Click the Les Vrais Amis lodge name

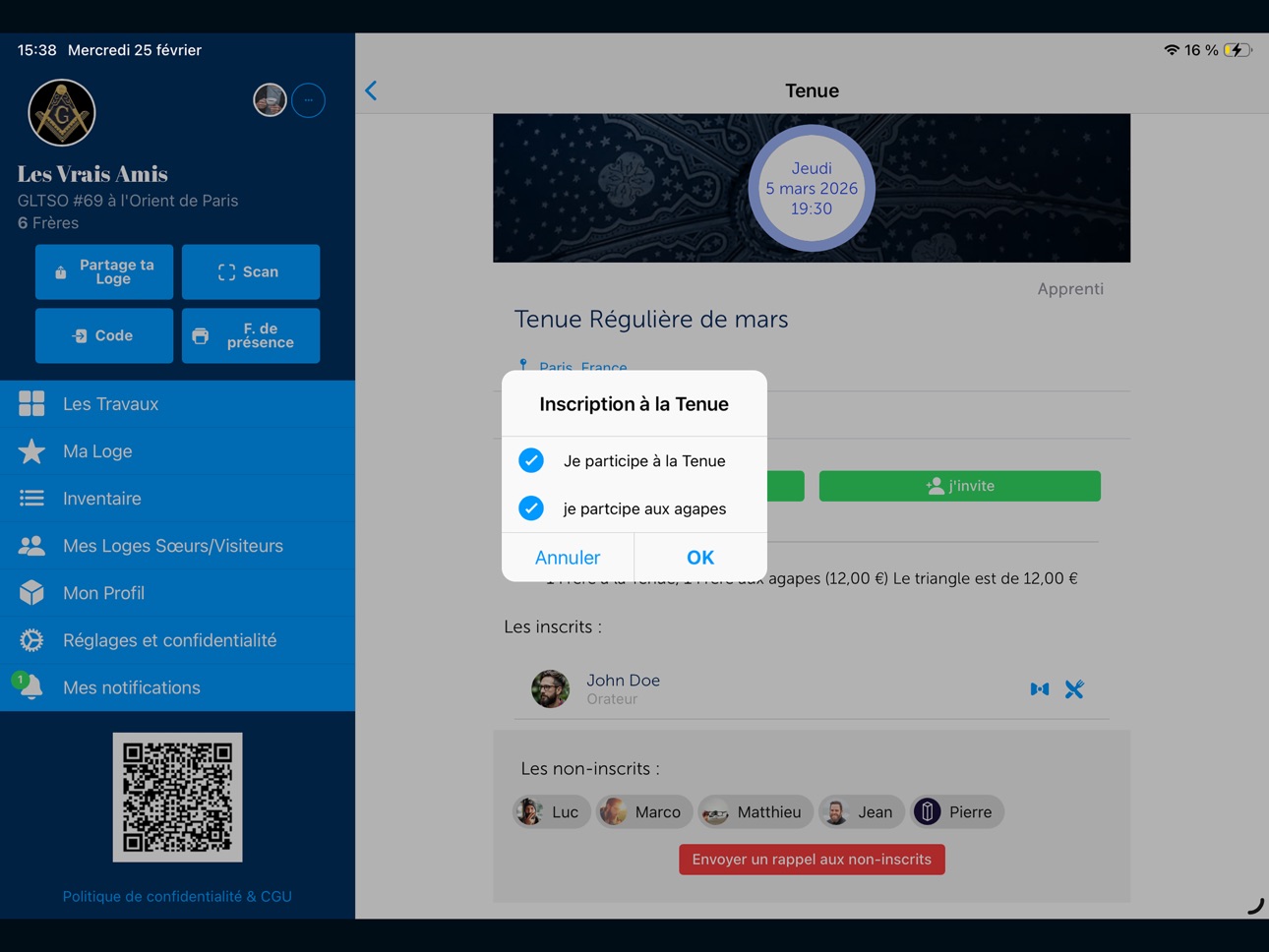pos(92,174)
